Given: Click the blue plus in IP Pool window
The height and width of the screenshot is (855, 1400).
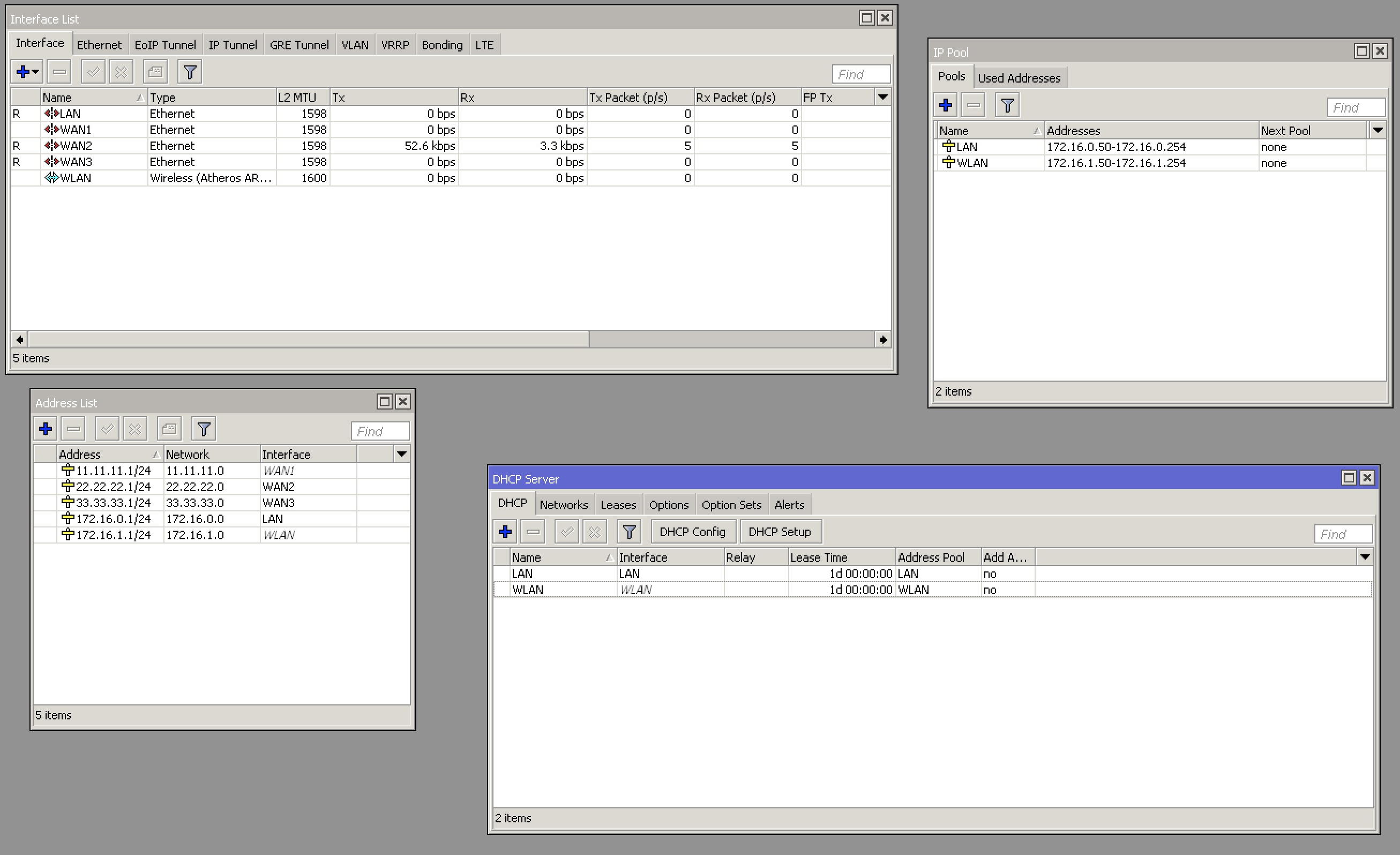Looking at the screenshot, I should coord(946,105).
